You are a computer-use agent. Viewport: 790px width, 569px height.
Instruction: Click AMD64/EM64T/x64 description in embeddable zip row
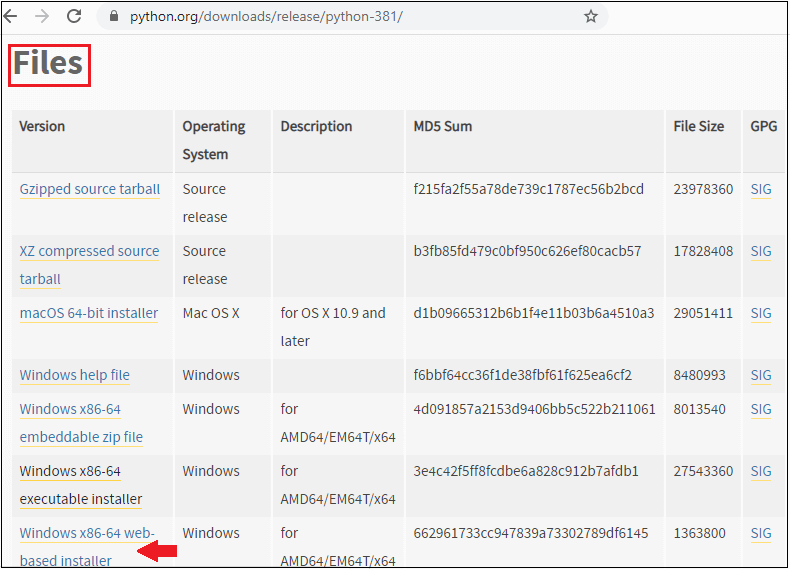pyautogui.click(x=338, y=423)
